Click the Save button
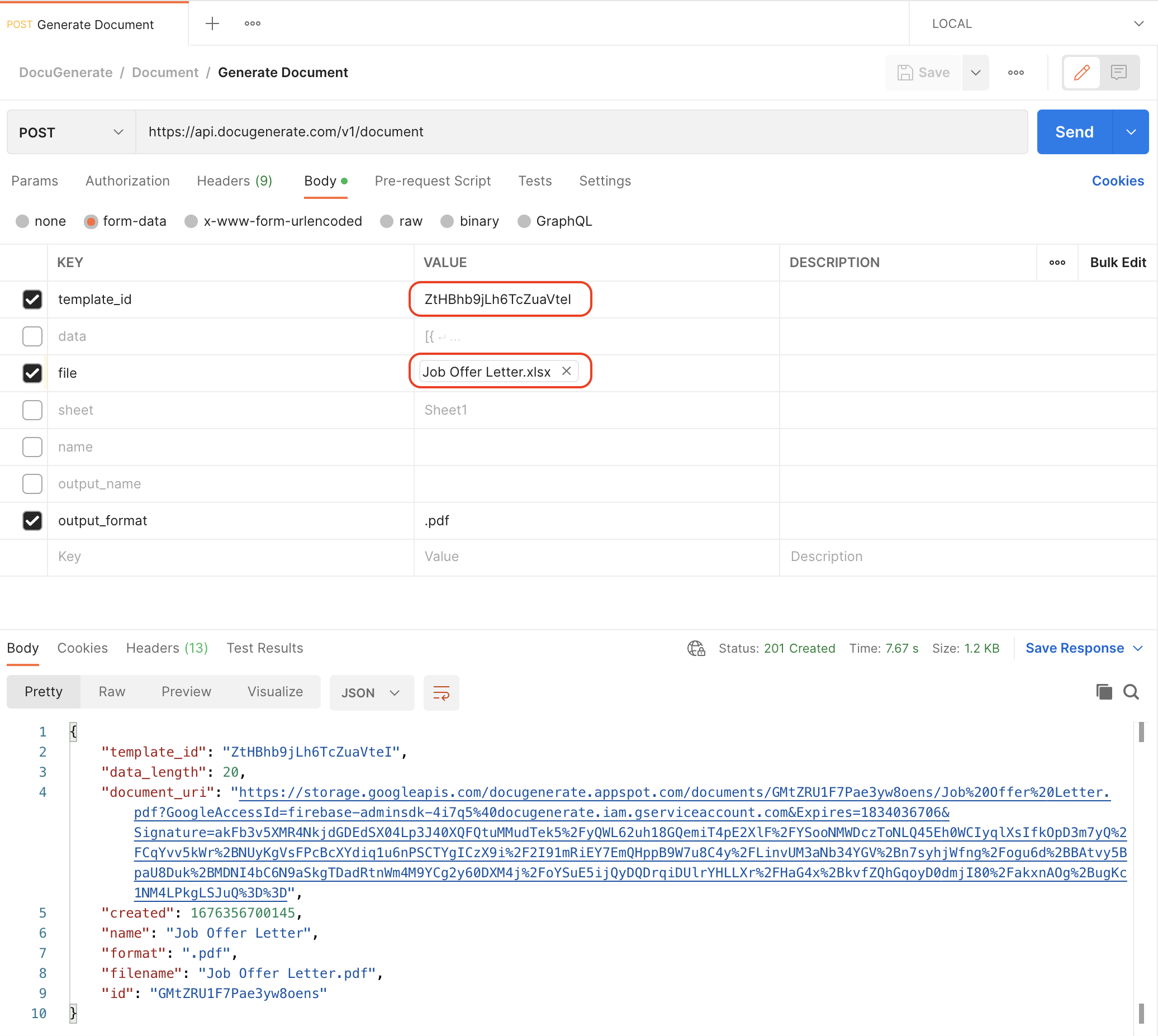The image size is (1158, 1036). [923, 72]
